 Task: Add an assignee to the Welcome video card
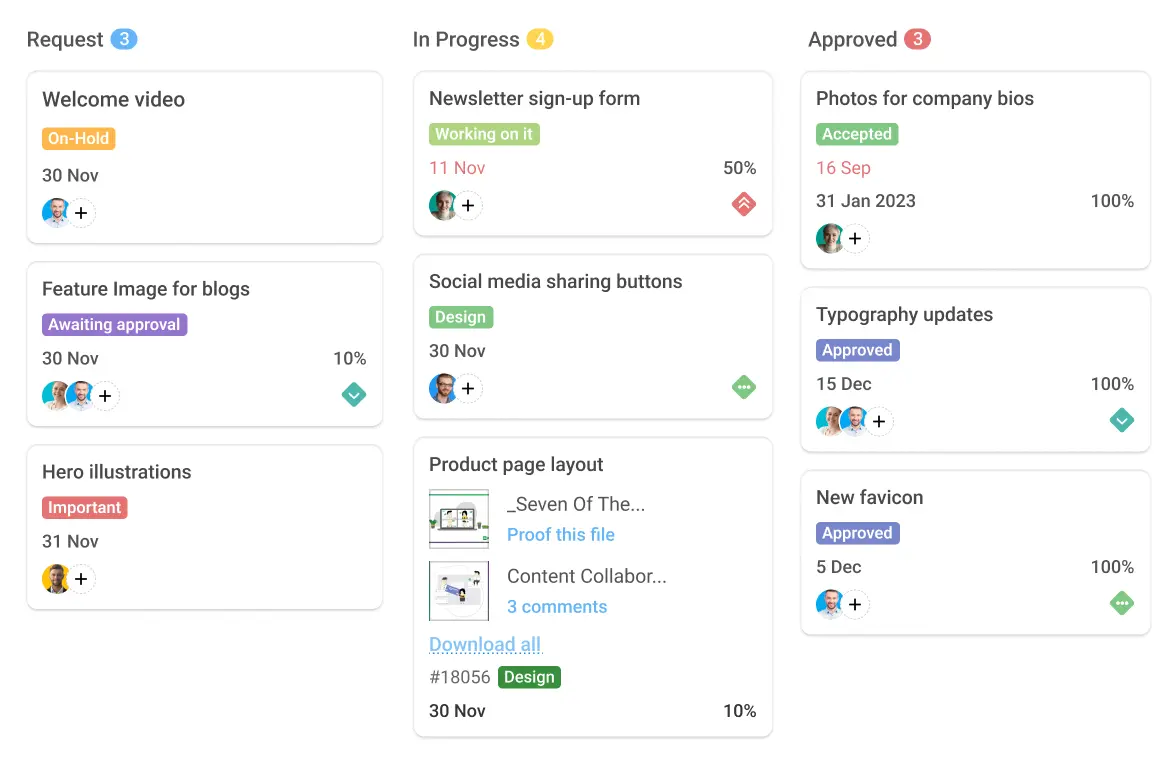[81, 213]
